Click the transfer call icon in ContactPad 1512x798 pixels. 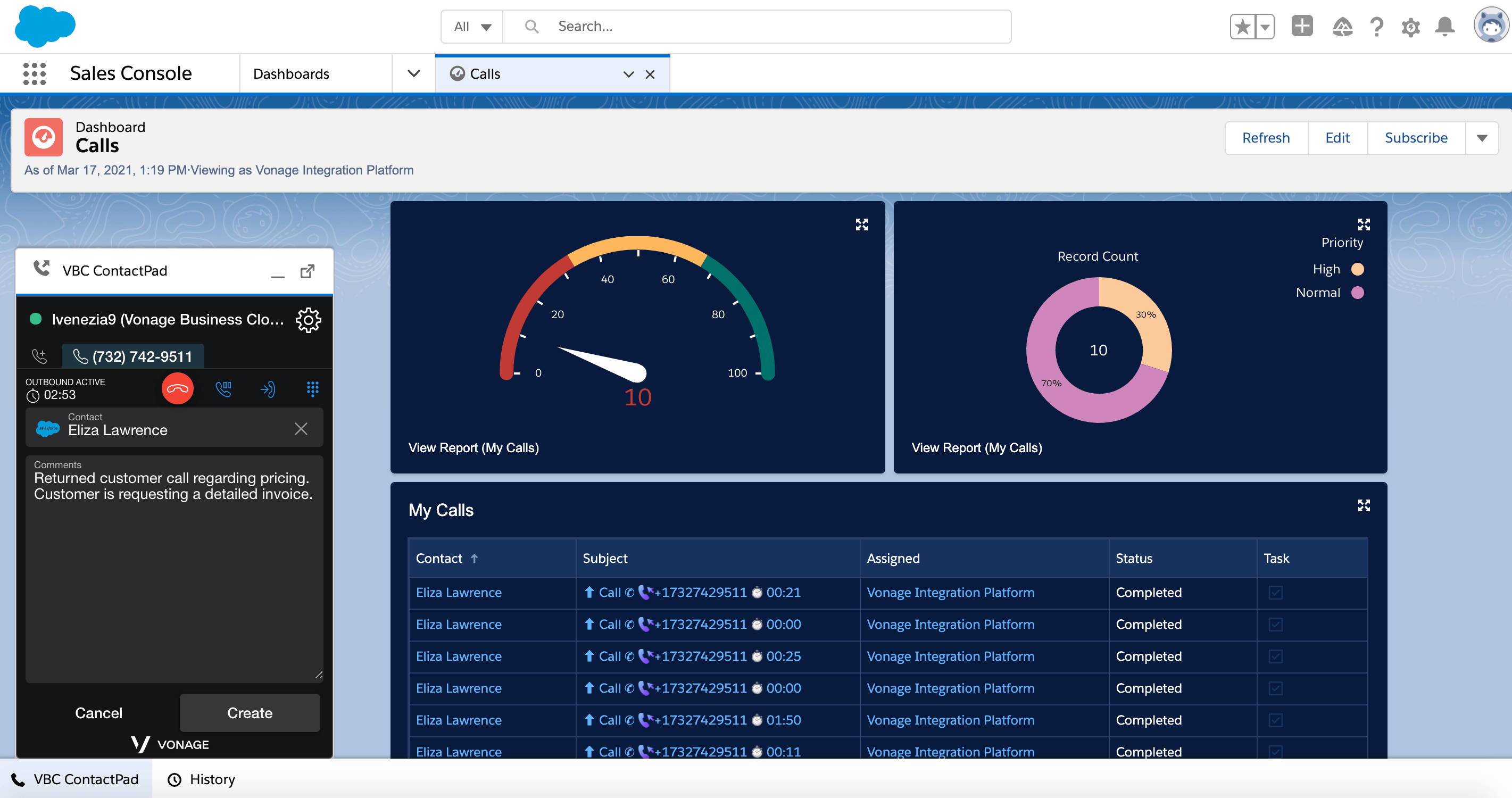268,389
